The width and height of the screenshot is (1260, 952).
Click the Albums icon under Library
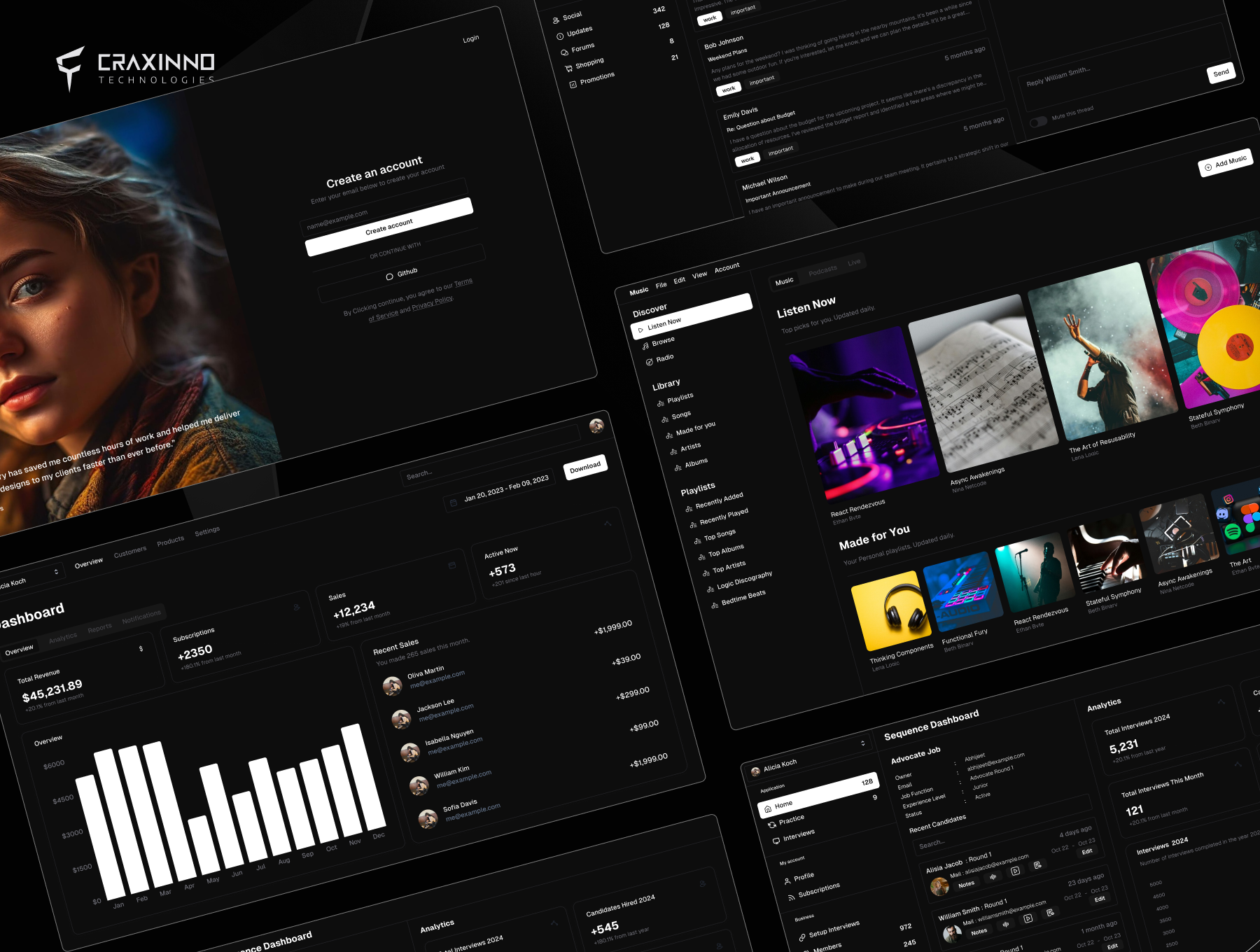[678, 468]
